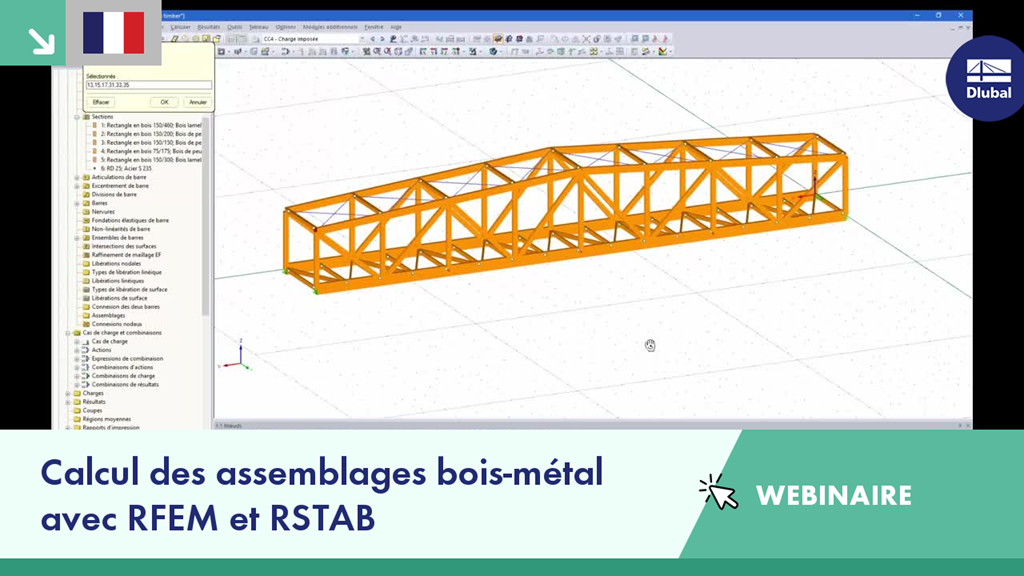Click Libérations linéiques folder icon
Screen dimensions: 1024x576
coord(86,281)
